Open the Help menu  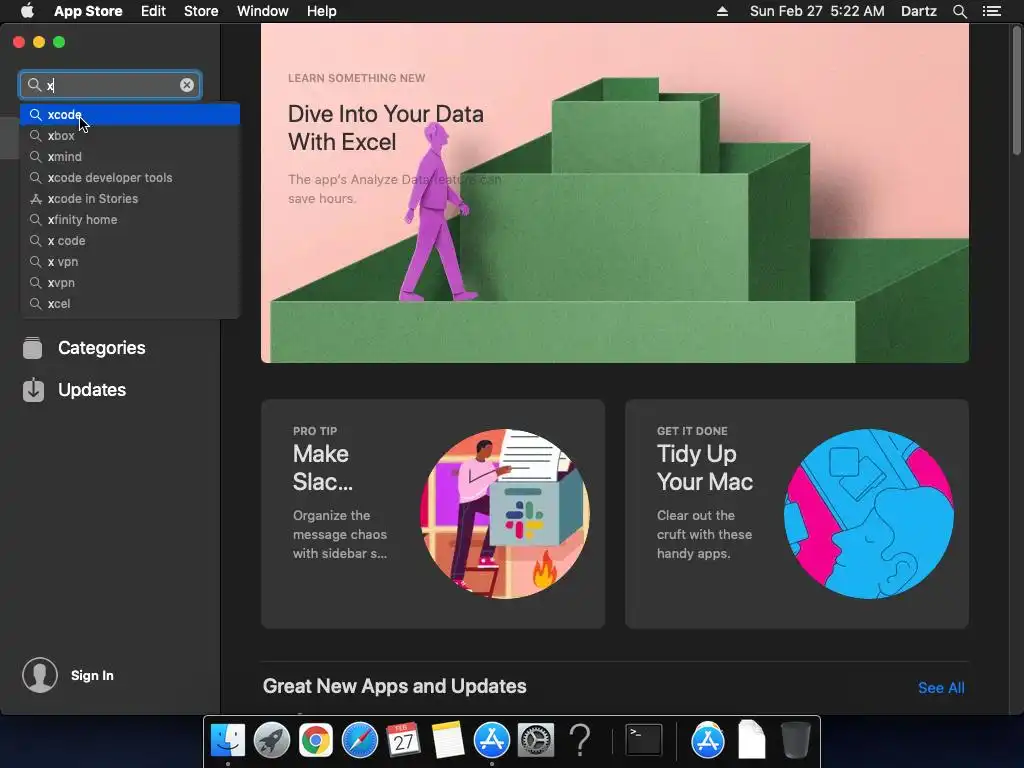tap(322, 11)
